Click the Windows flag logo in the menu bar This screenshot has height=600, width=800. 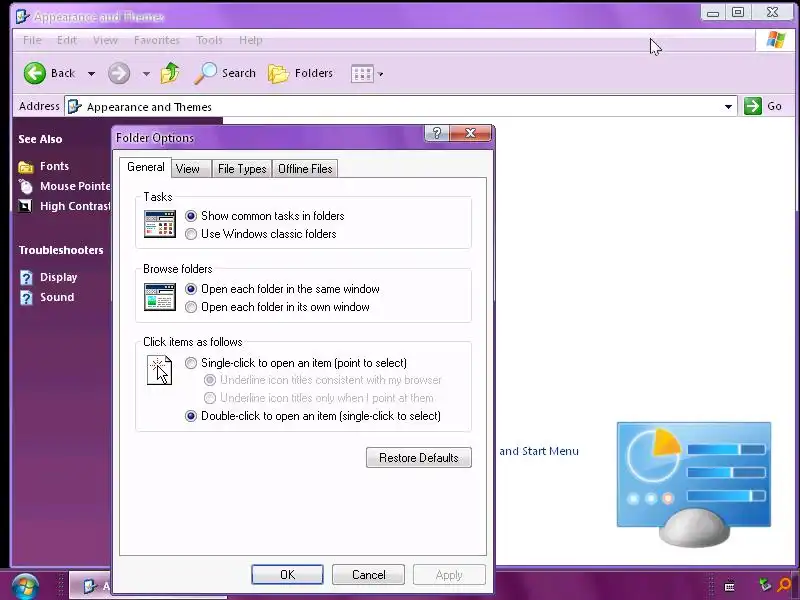[776, 40]
